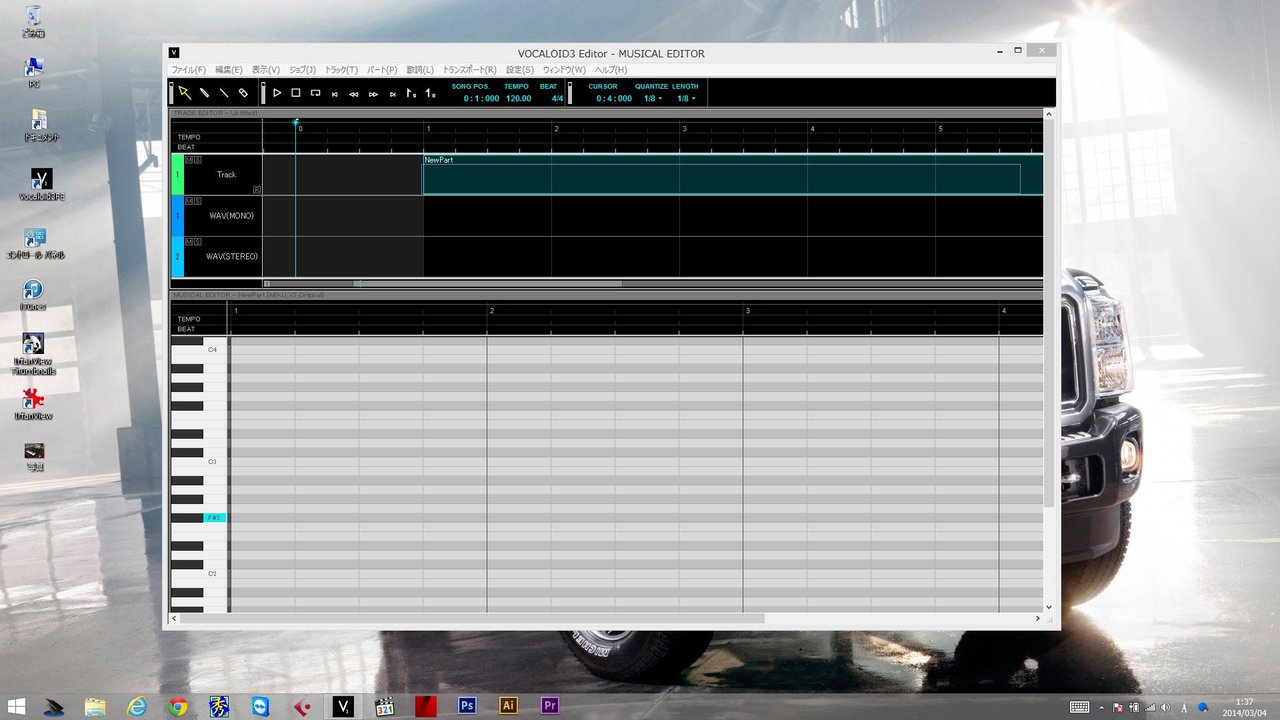Click the rewind transport button
The height and width of the screenshot is (720, 1280).
click(354, 94)
